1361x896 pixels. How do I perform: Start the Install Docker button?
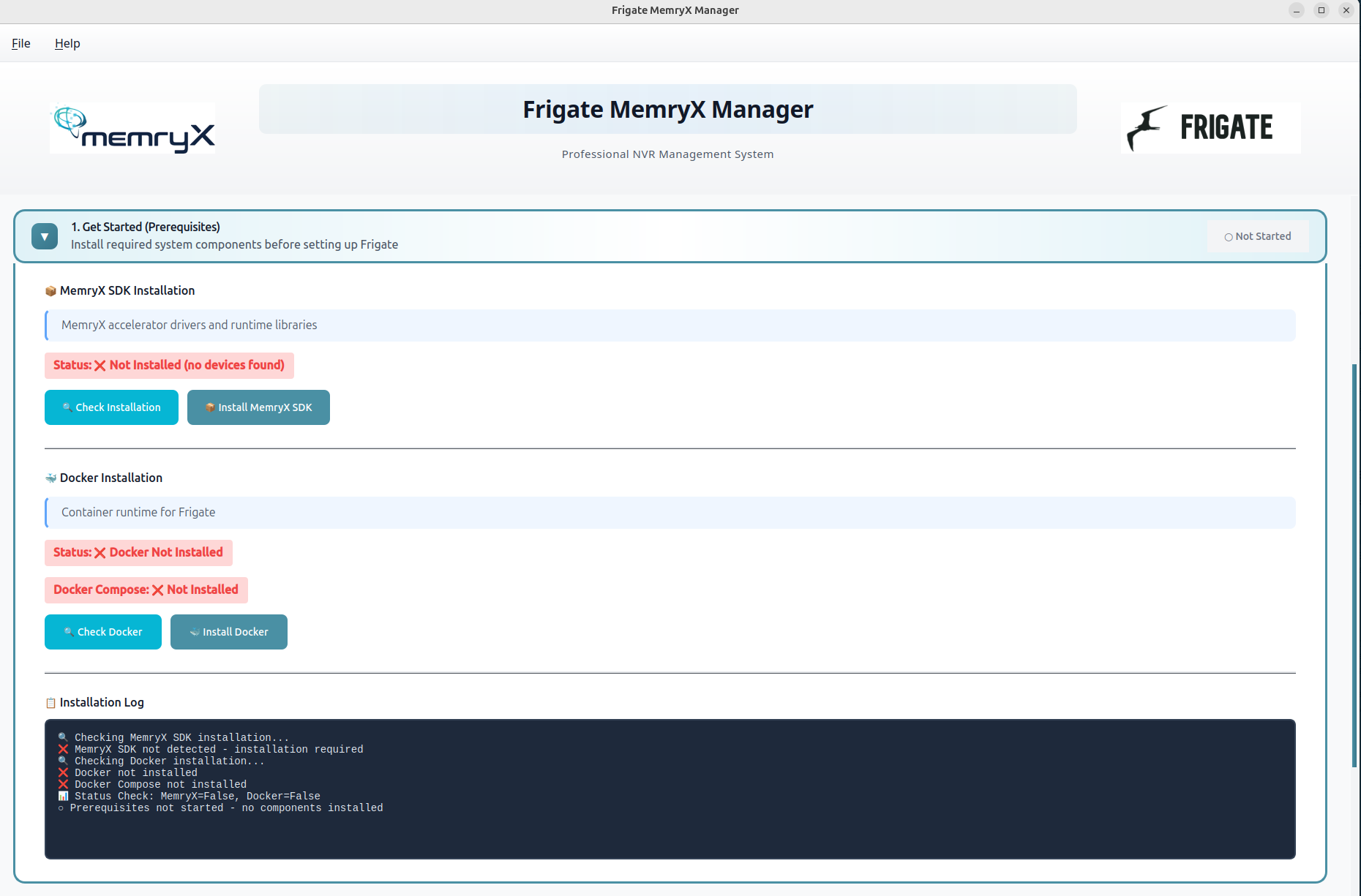click(x=229, y=632)
